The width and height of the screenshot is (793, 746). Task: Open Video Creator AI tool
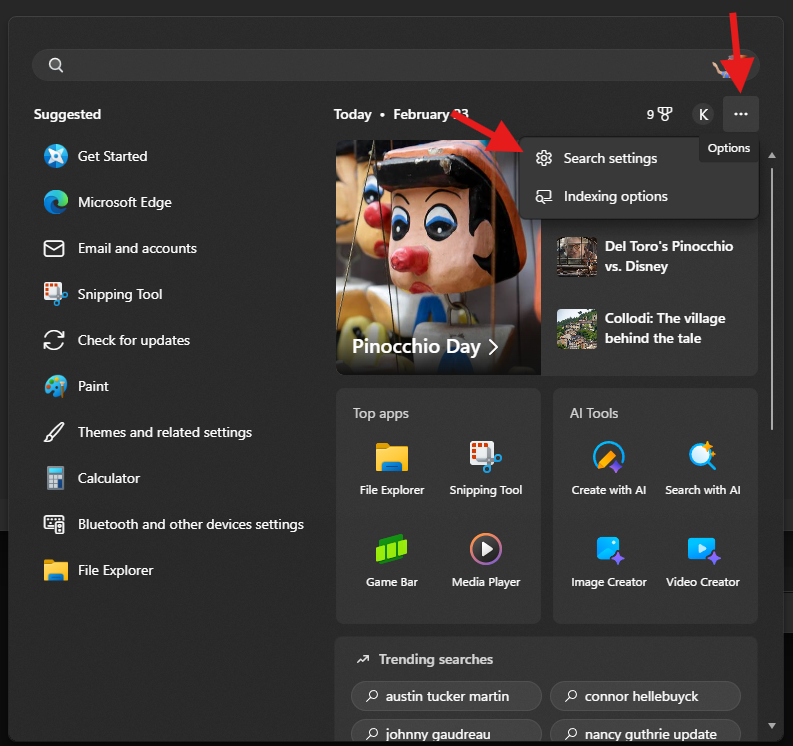[x=702, y=561]
